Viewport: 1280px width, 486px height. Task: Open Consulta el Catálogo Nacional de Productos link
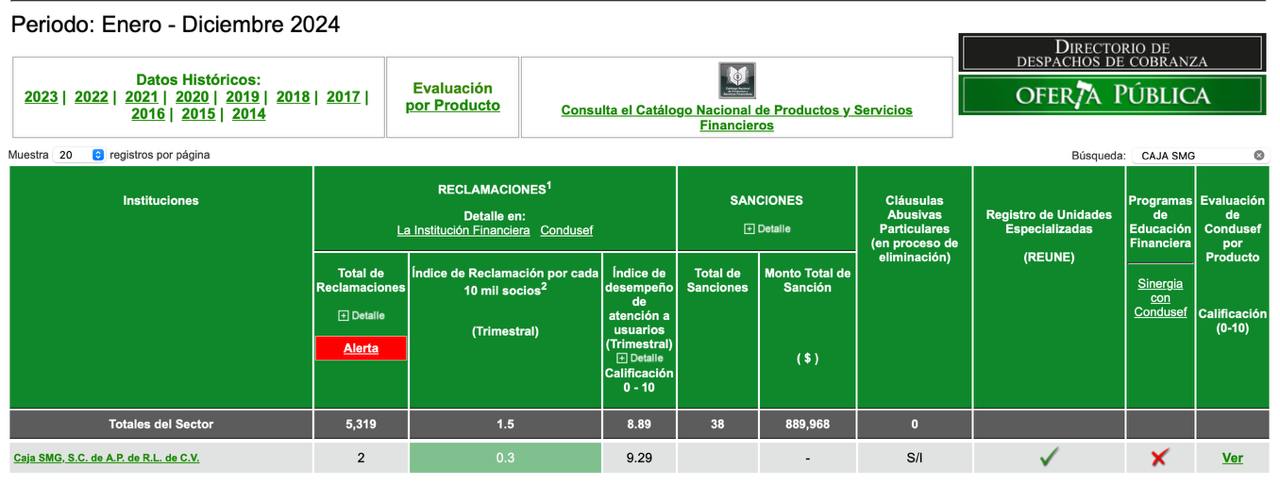coord(737,118)
